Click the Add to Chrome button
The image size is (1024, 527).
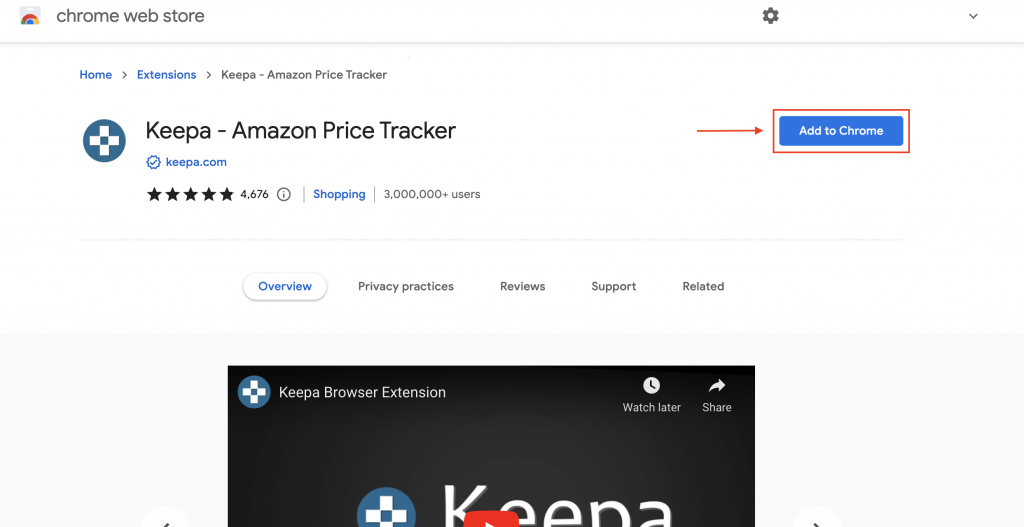tap(841, 131)
